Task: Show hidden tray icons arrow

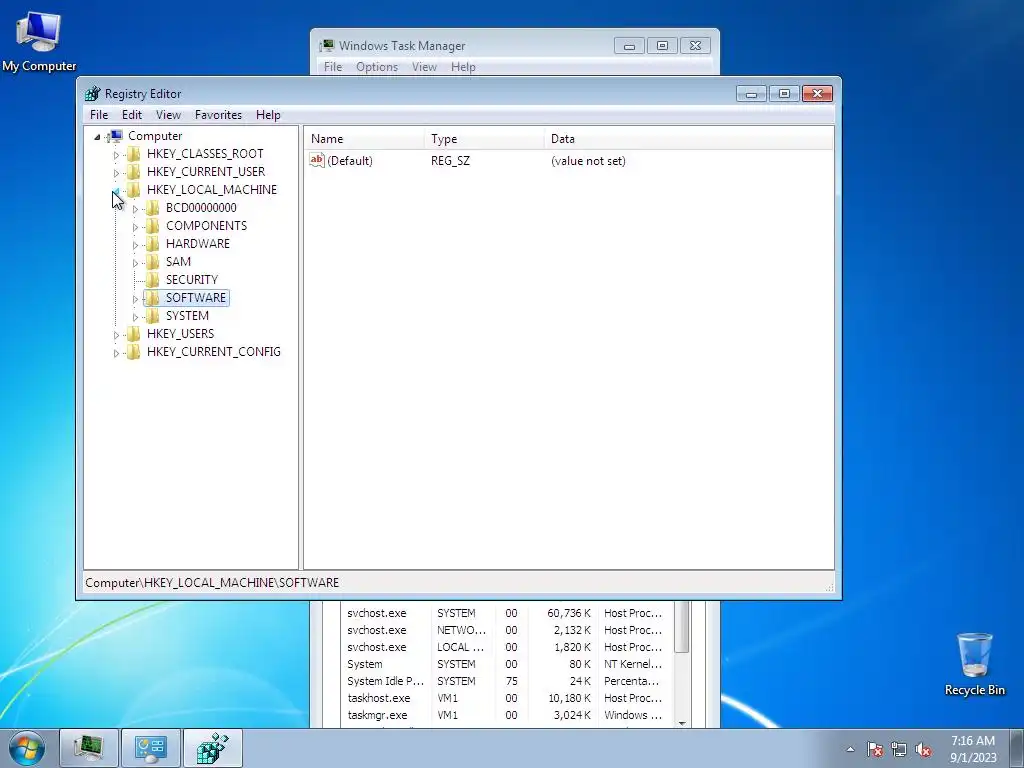Action: coord(850,749)
